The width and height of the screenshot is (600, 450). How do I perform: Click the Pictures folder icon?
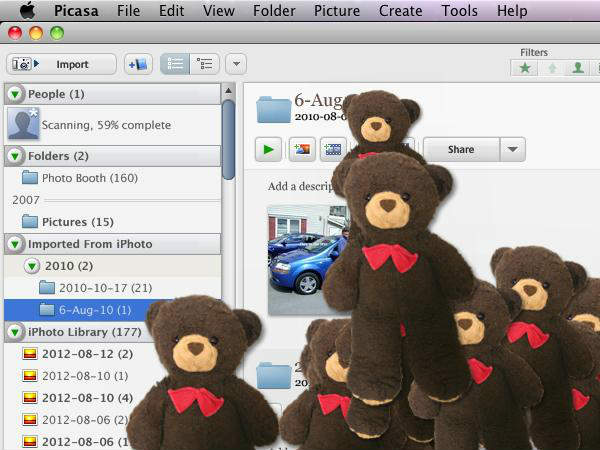(30, 222)
